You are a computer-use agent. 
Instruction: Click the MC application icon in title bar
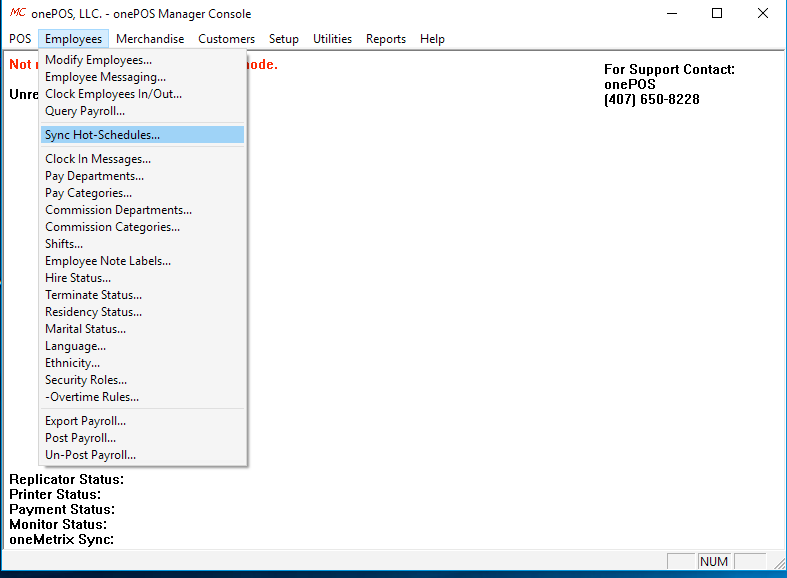point(18,13)
